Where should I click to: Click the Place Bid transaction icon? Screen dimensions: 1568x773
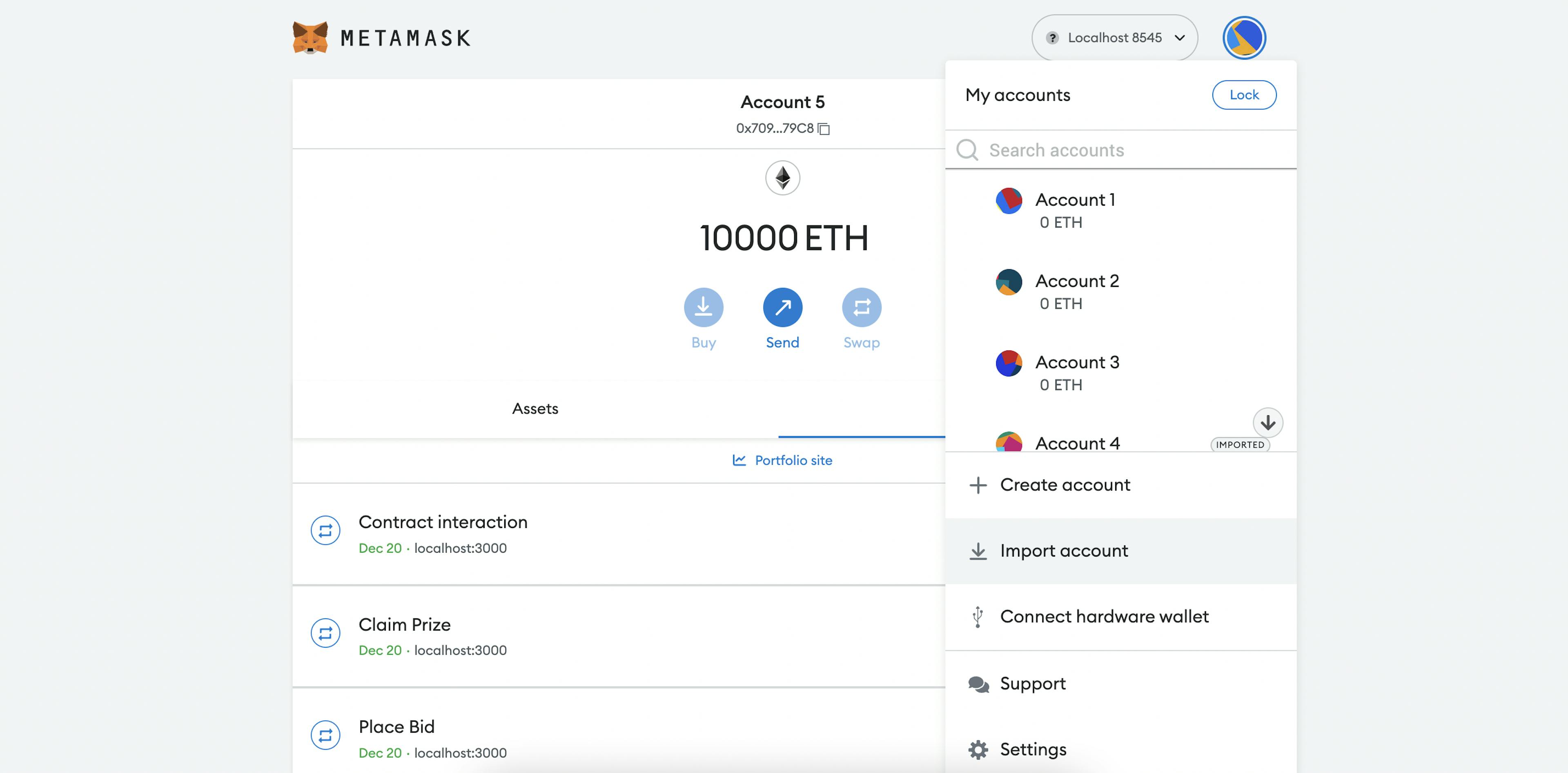[x=325, y=735]
